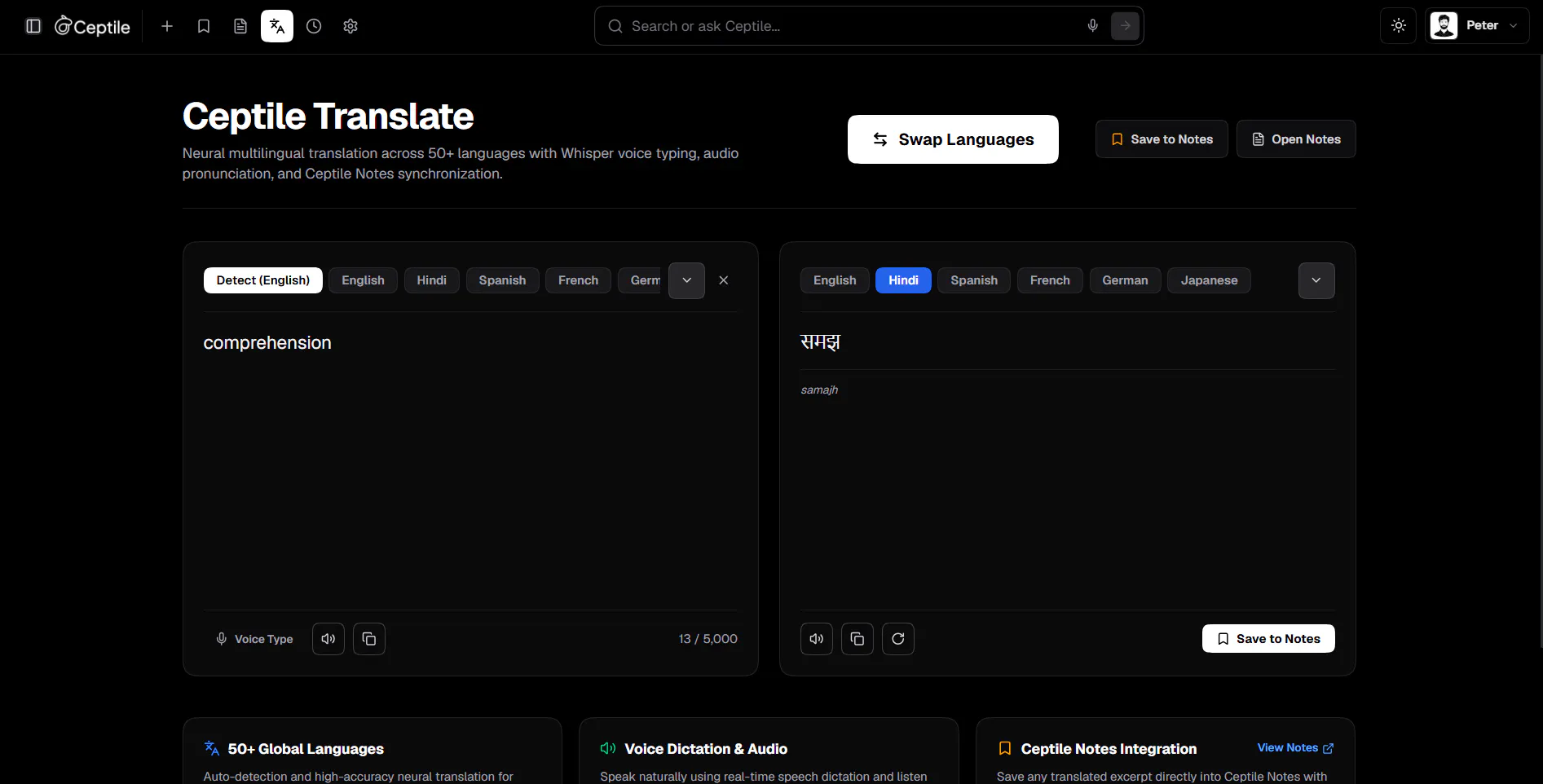
Task: Toggle light/dark theme sun icon
Action: click(x=1399, y=25)
